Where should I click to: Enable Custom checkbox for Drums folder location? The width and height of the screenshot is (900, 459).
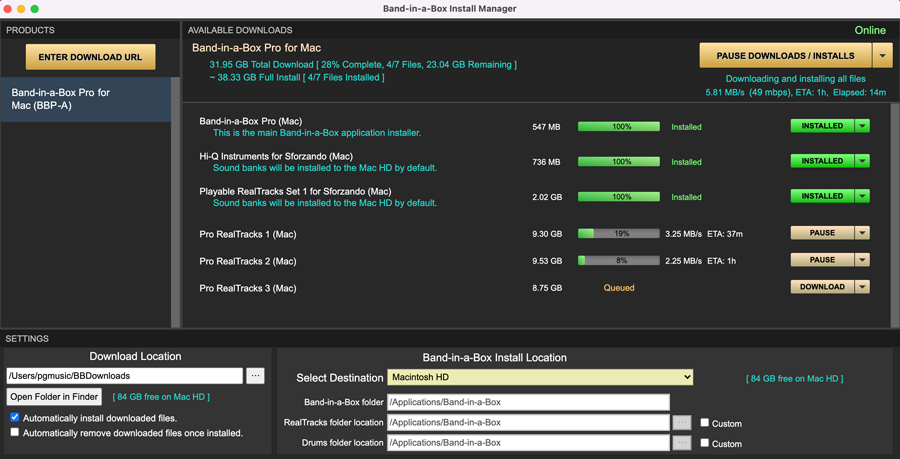point(705,443)
